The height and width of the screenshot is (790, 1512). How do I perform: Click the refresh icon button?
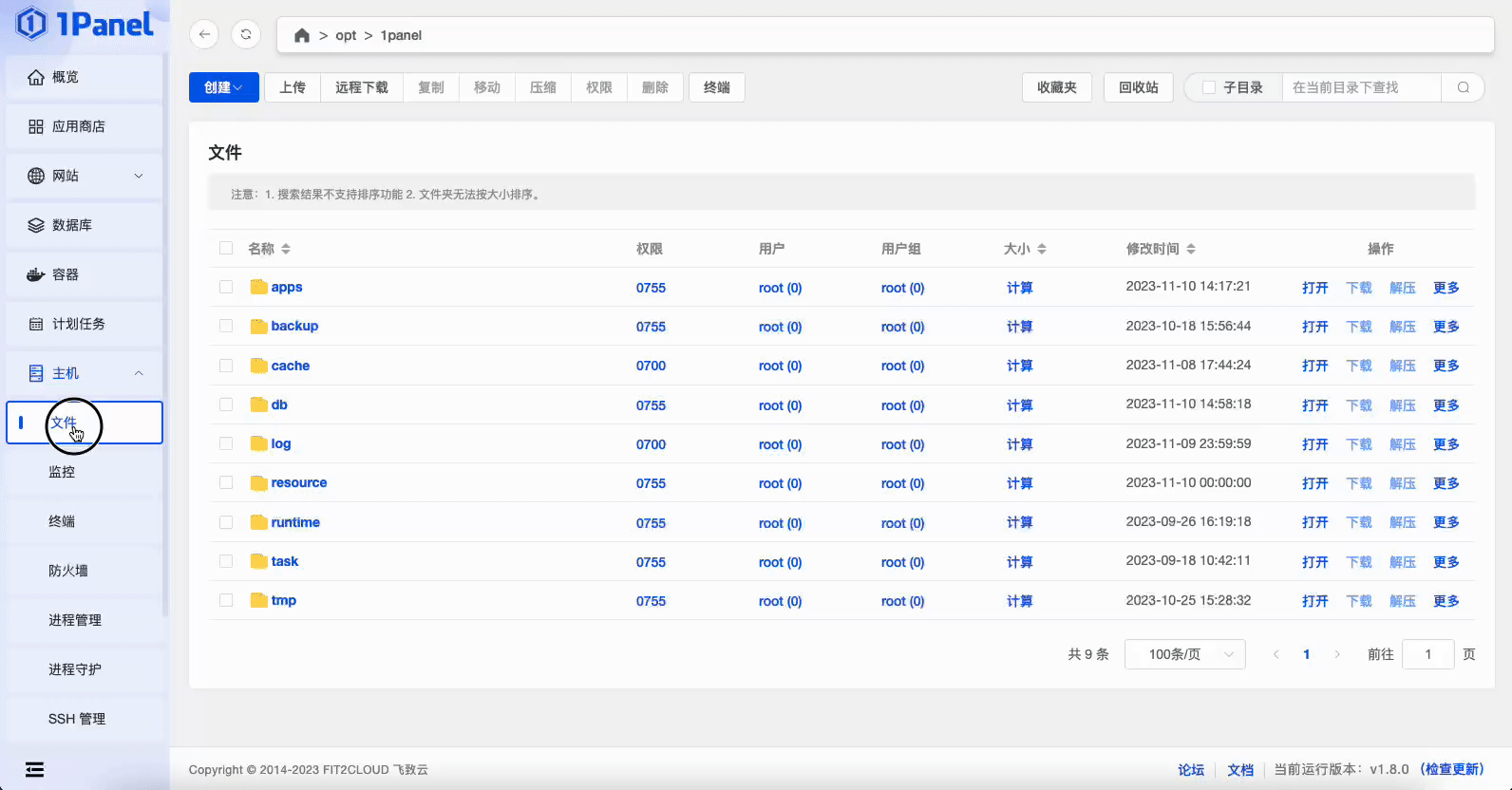coord(246,35)
